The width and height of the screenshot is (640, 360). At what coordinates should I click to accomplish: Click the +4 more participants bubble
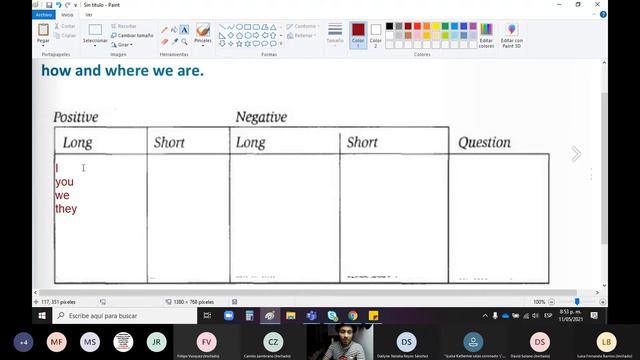click(23, 342)
